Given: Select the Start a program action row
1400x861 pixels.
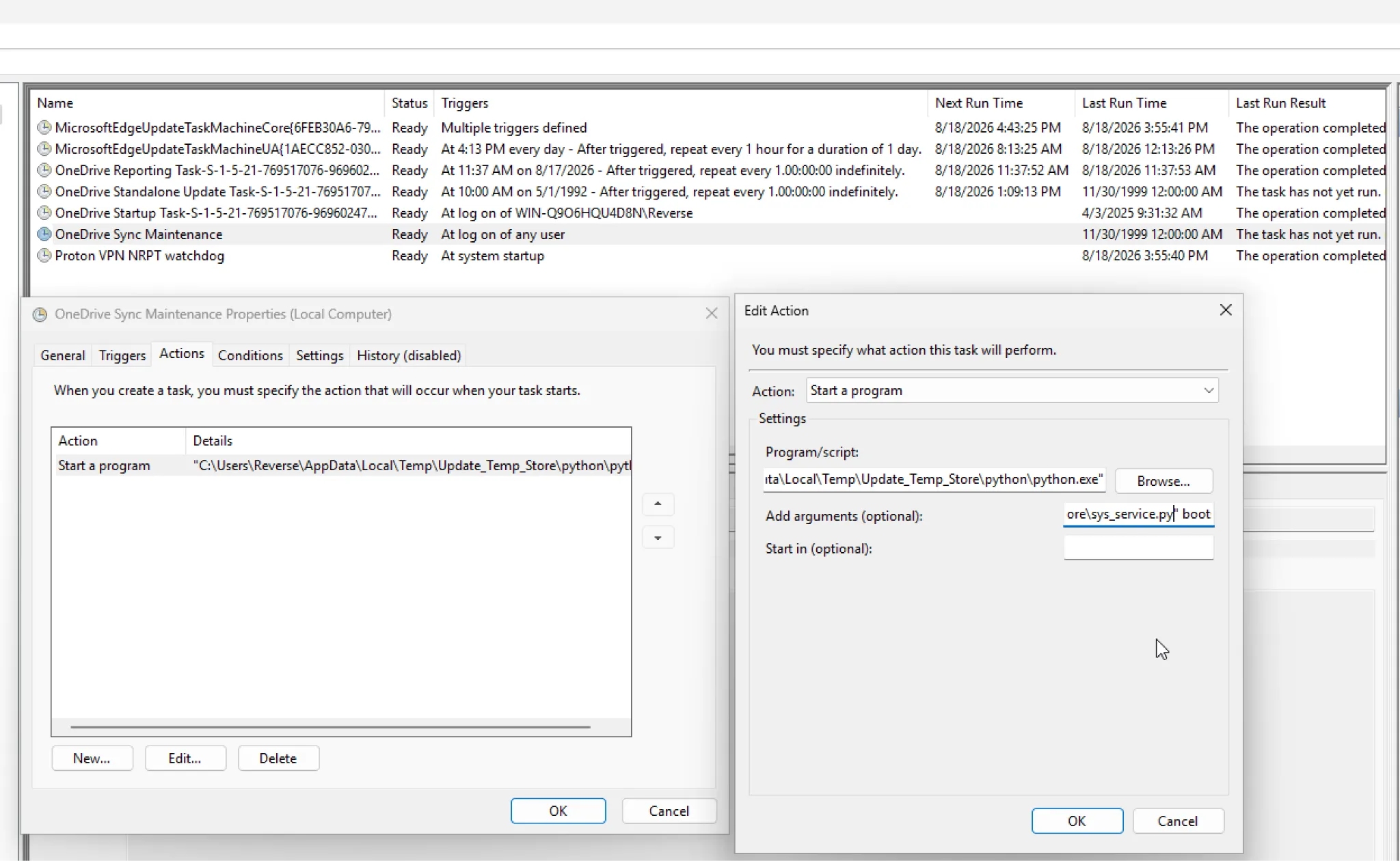Looking at the screenshot, I should (x=342, y=465).
